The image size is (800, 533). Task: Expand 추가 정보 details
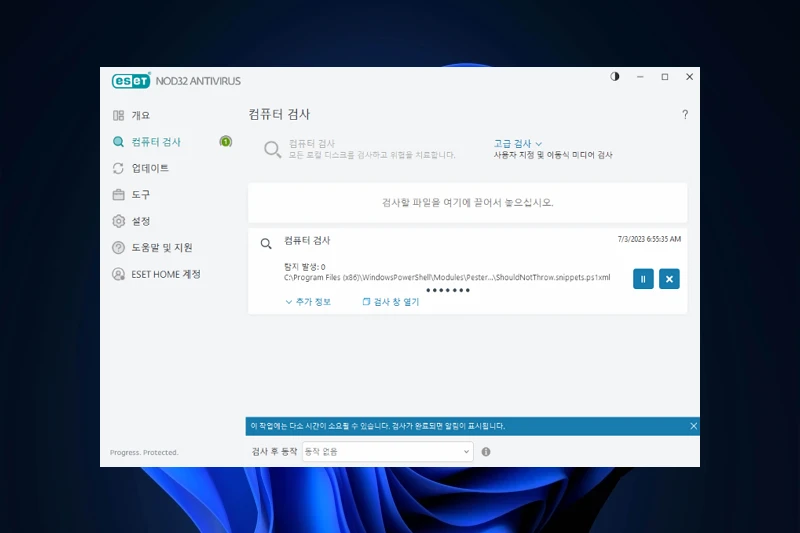[x=308, y=302]
